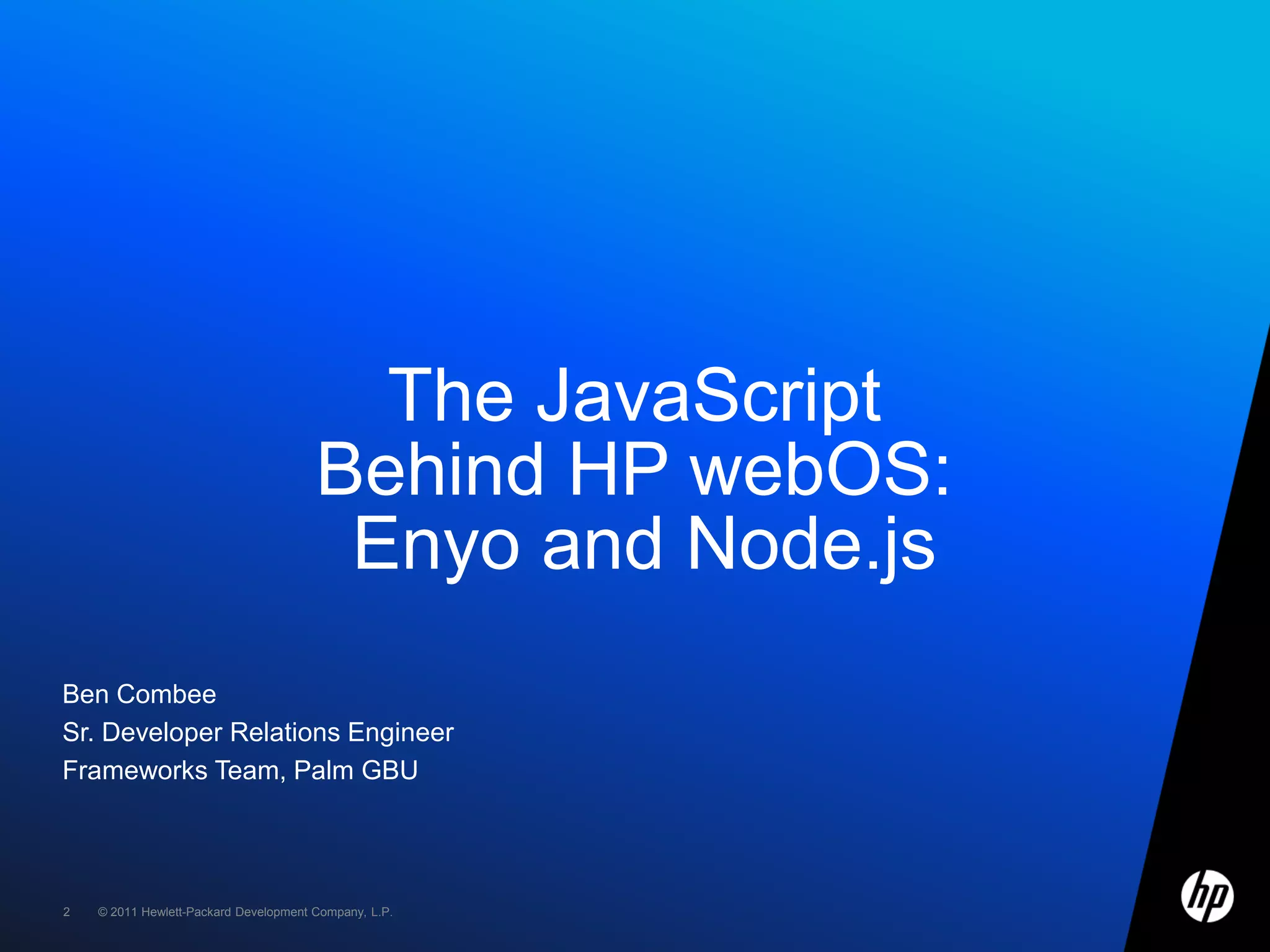This screenshot has width=1270, height=952.
Task: Click the 'Enyo and Node.js' title line
Action: point(644,544)
